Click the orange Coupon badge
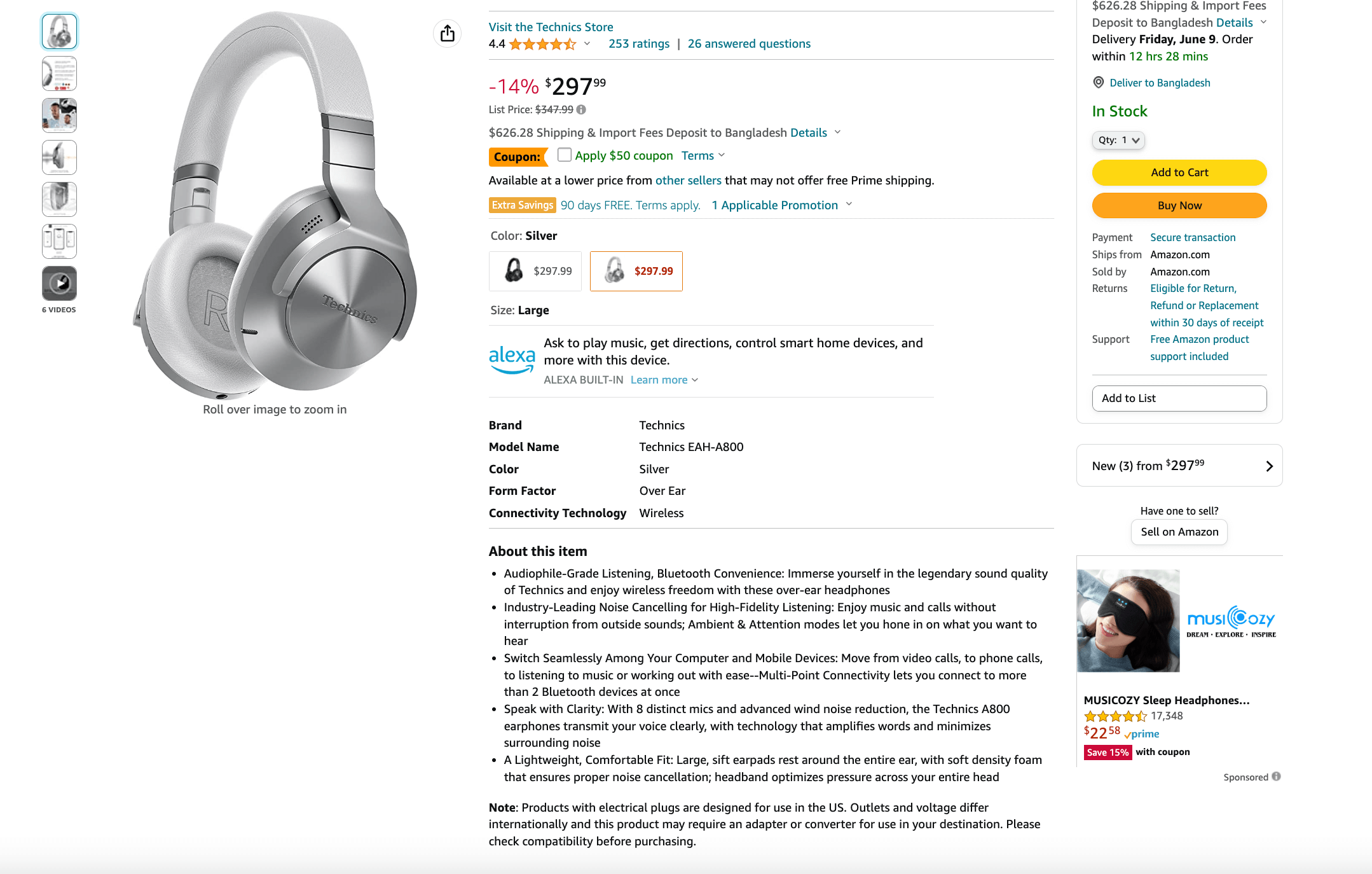Image resolution: width=1372 pixels, height=874 pixels. click(518, 156)
